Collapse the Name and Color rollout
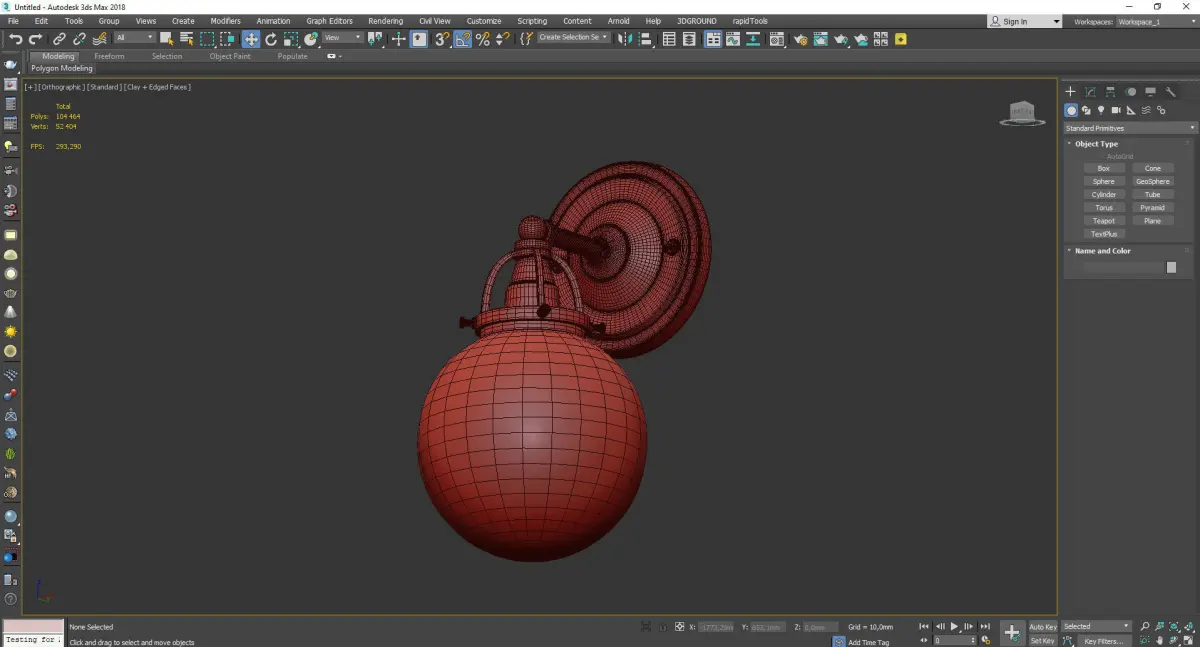This screenshot has height=647, width=1200. coord(1102,251)
